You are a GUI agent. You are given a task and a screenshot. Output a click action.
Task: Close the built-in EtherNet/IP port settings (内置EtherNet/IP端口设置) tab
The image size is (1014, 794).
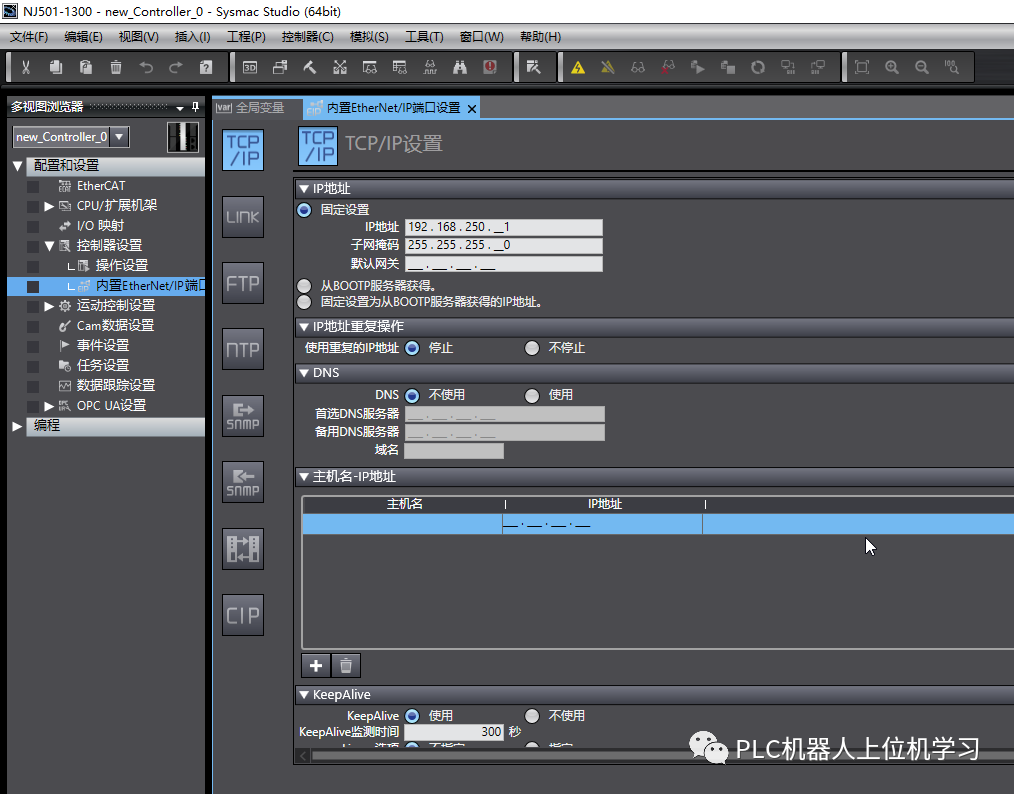pyautogui.click(x=472, y=109)
